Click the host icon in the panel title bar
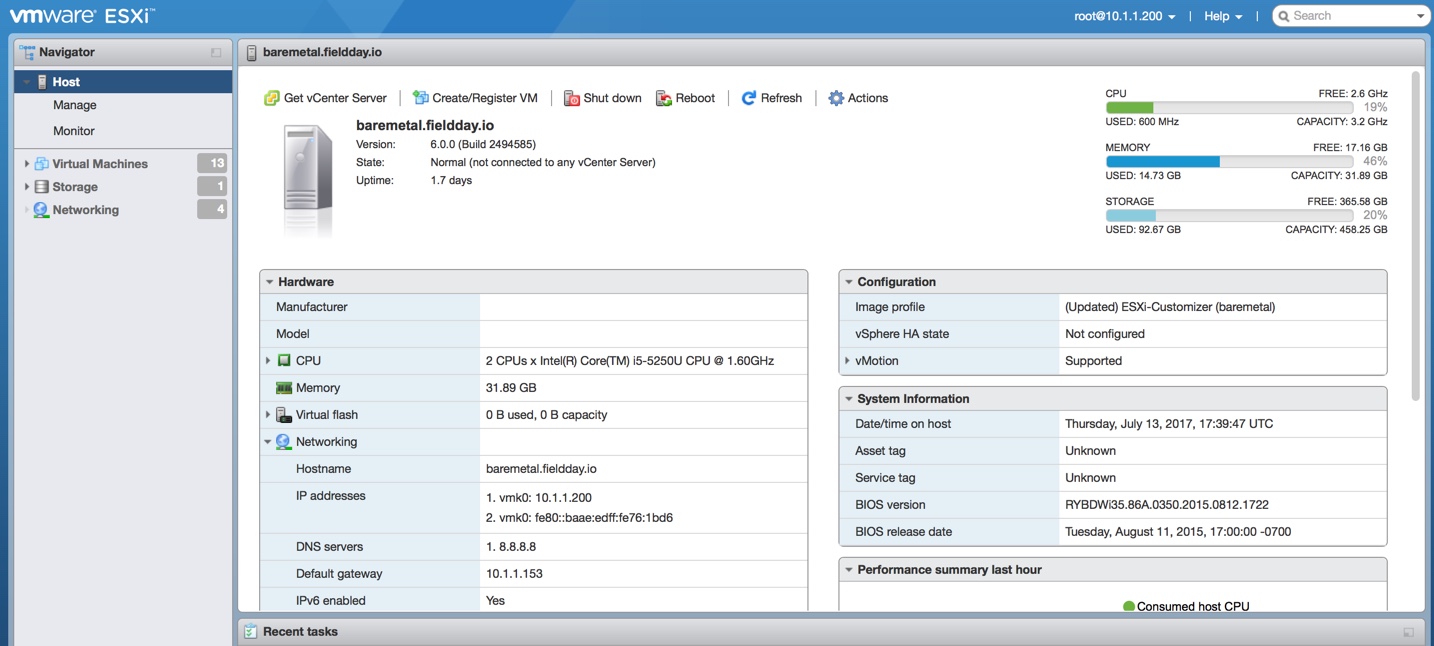This screenshot has width=1434, height=646. [251, 52]
